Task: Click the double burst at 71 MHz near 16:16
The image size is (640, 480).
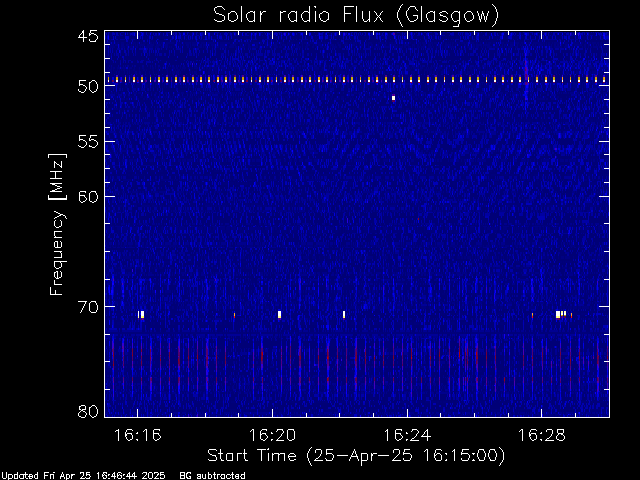Action: tap(141, 314)
